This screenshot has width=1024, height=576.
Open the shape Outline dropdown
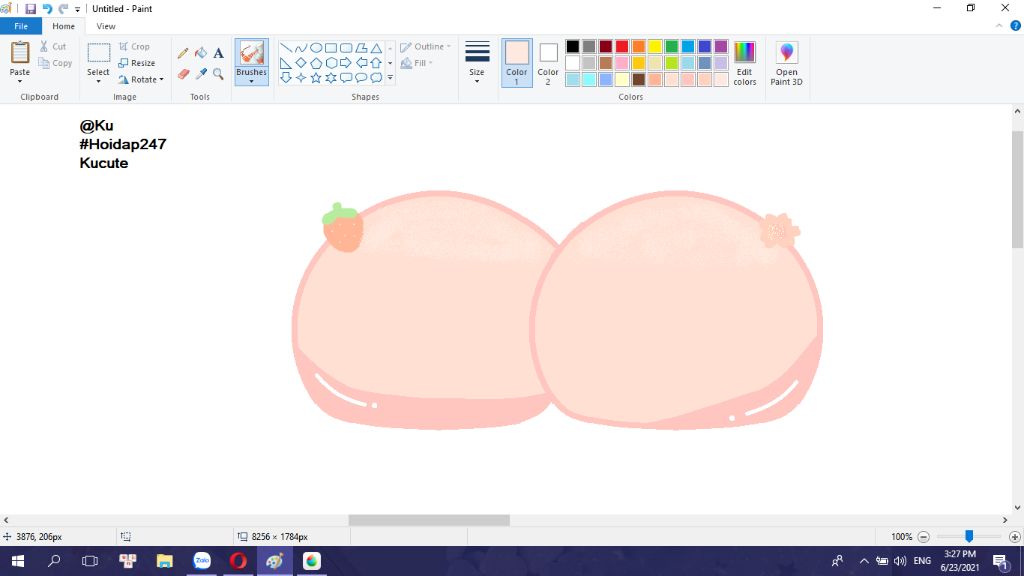coord(425,47)
